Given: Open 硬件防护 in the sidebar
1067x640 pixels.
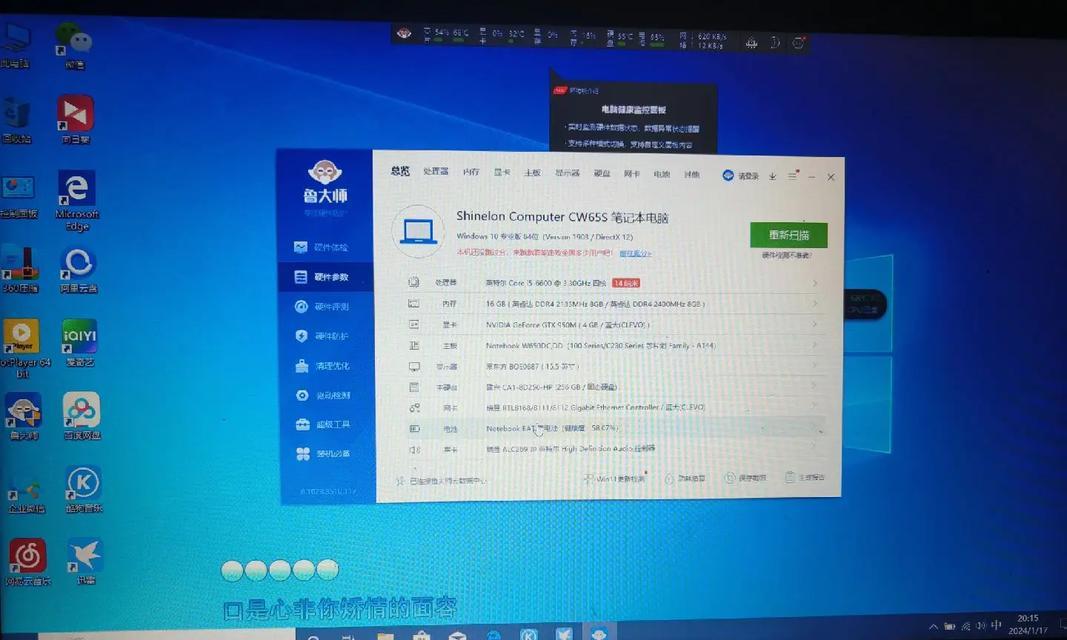Looking at the screenshot, I should 323,336.
